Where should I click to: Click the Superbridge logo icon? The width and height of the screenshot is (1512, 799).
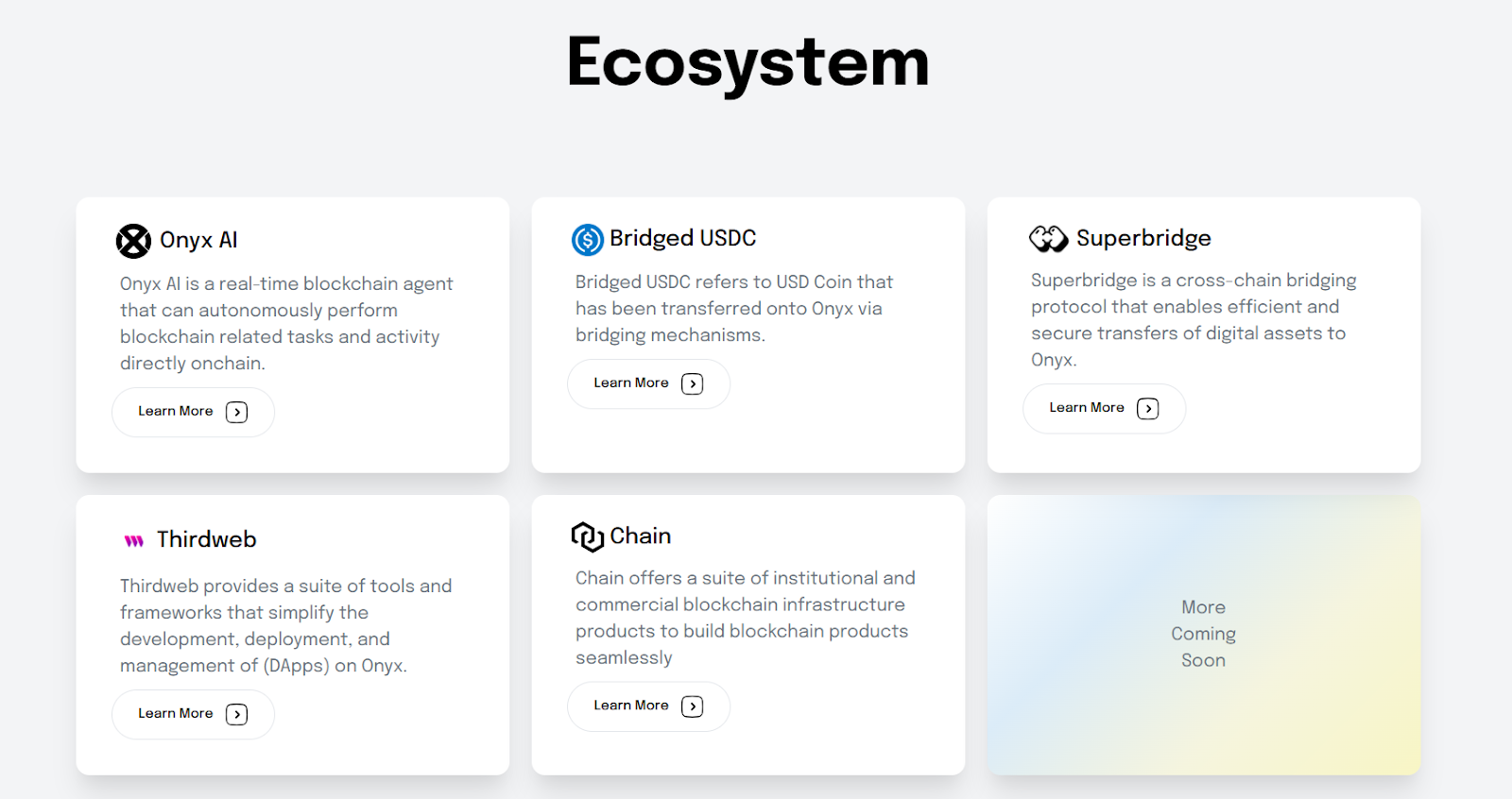1048,239
